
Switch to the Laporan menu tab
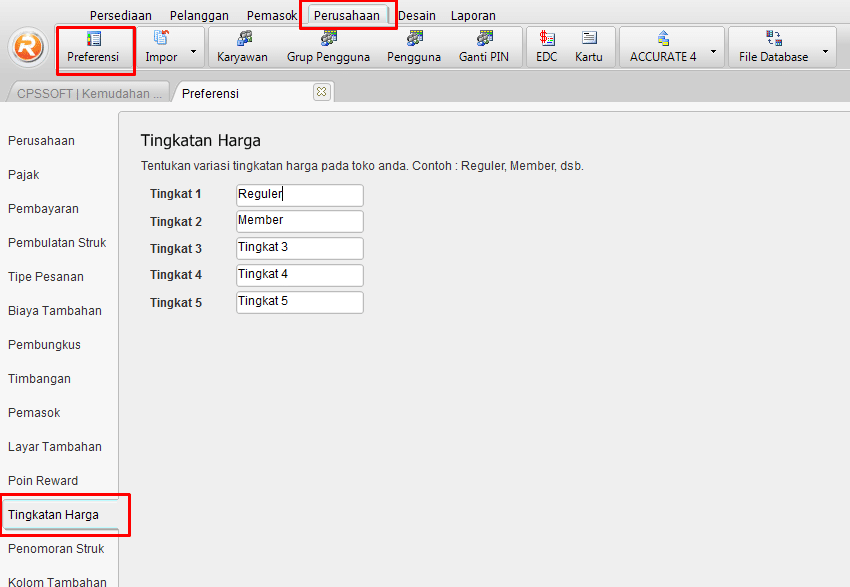pos(473,16)
